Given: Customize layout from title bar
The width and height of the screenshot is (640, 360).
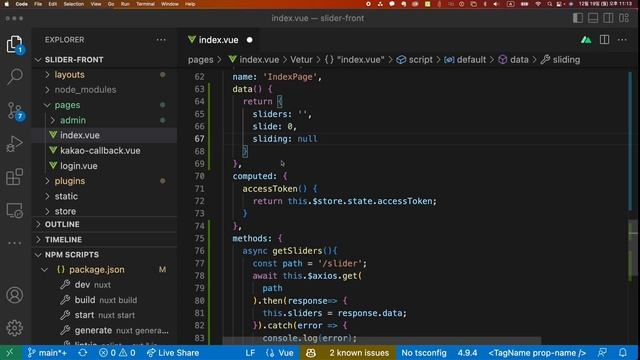Looking at the screenshot, I should [624, 18].
